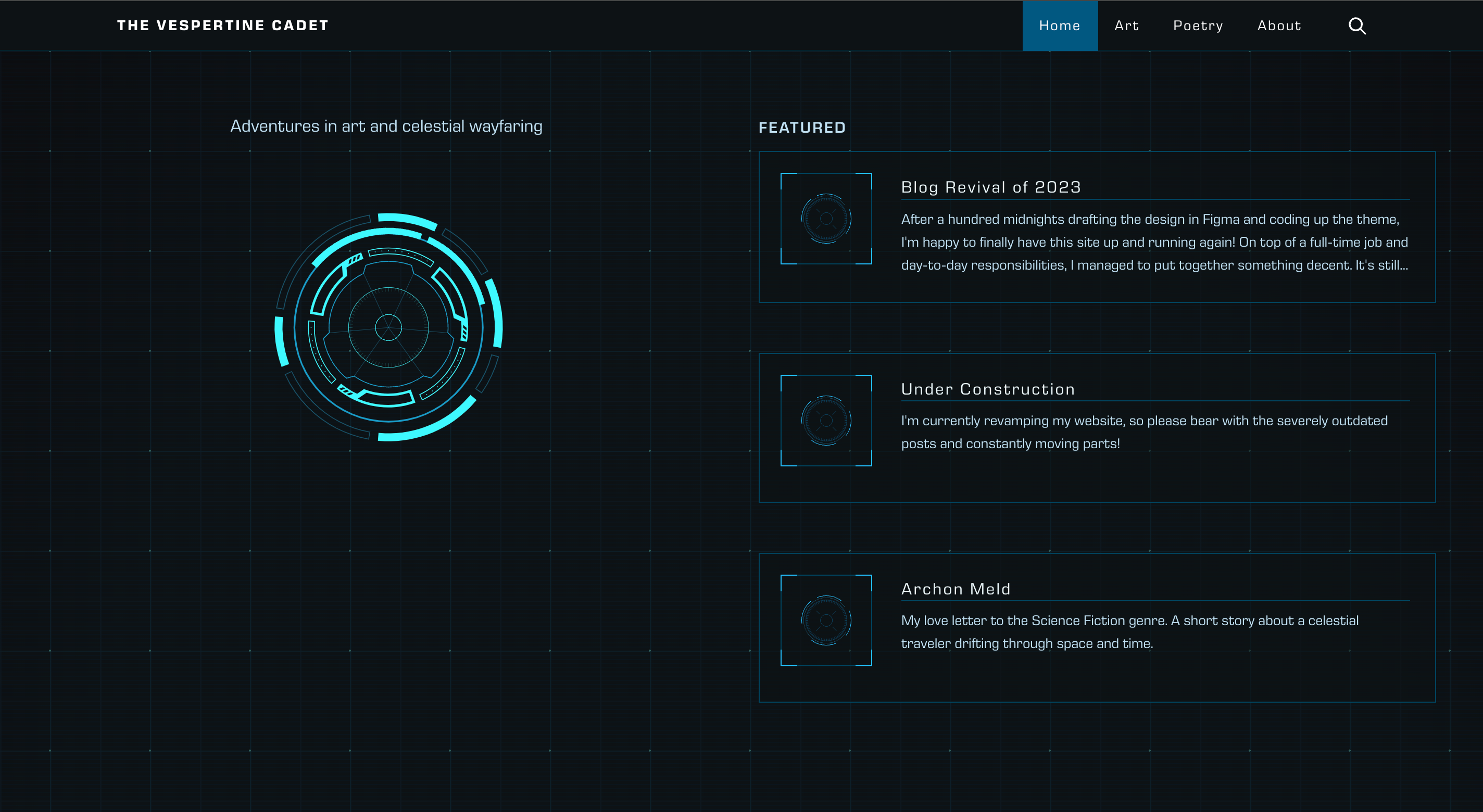Screen dimensions: 1483x812
Task: Go to the Home menu item
Action: click(x=1059, y=26)
